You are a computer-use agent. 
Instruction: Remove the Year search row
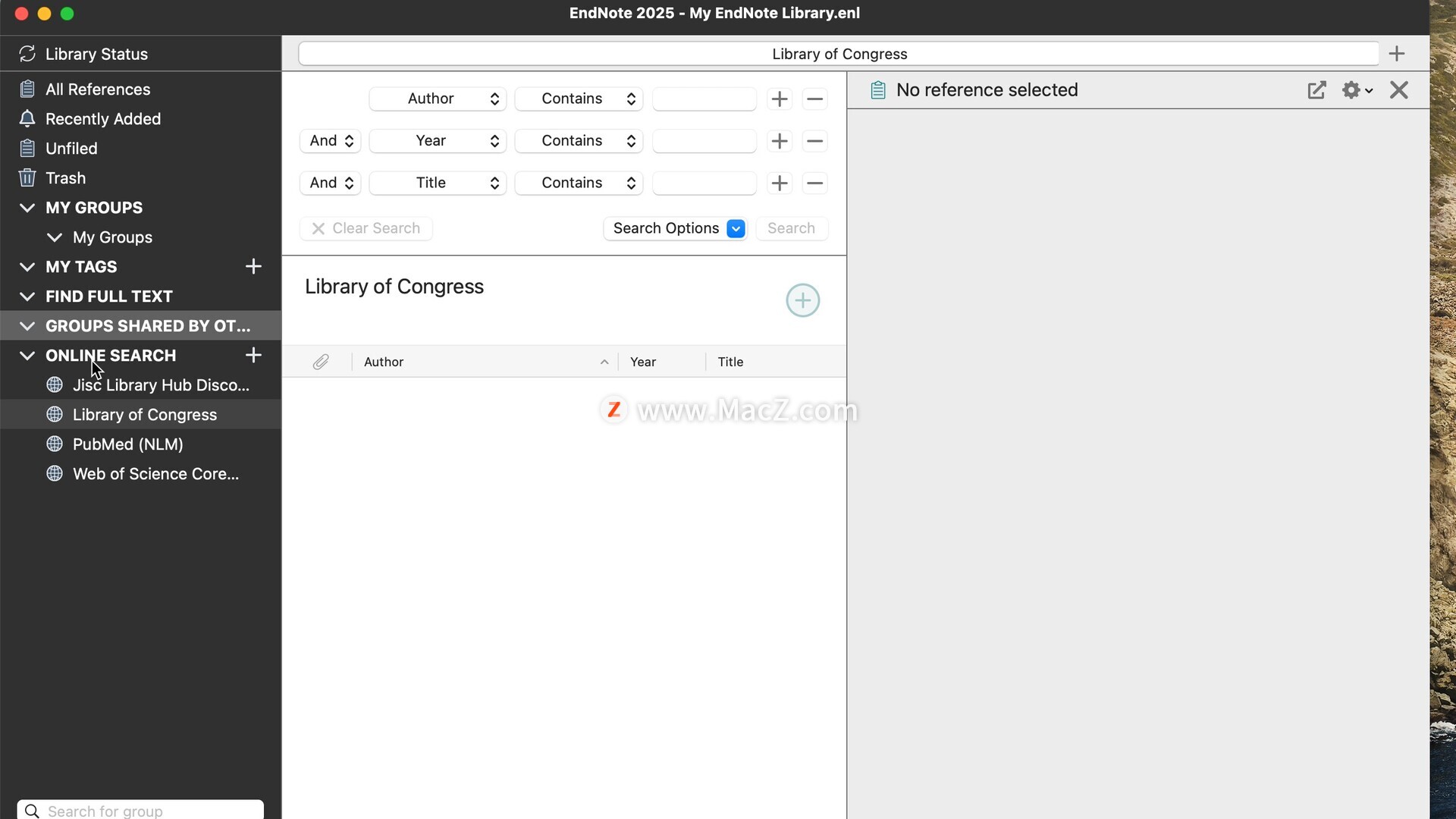click(814, 141)
